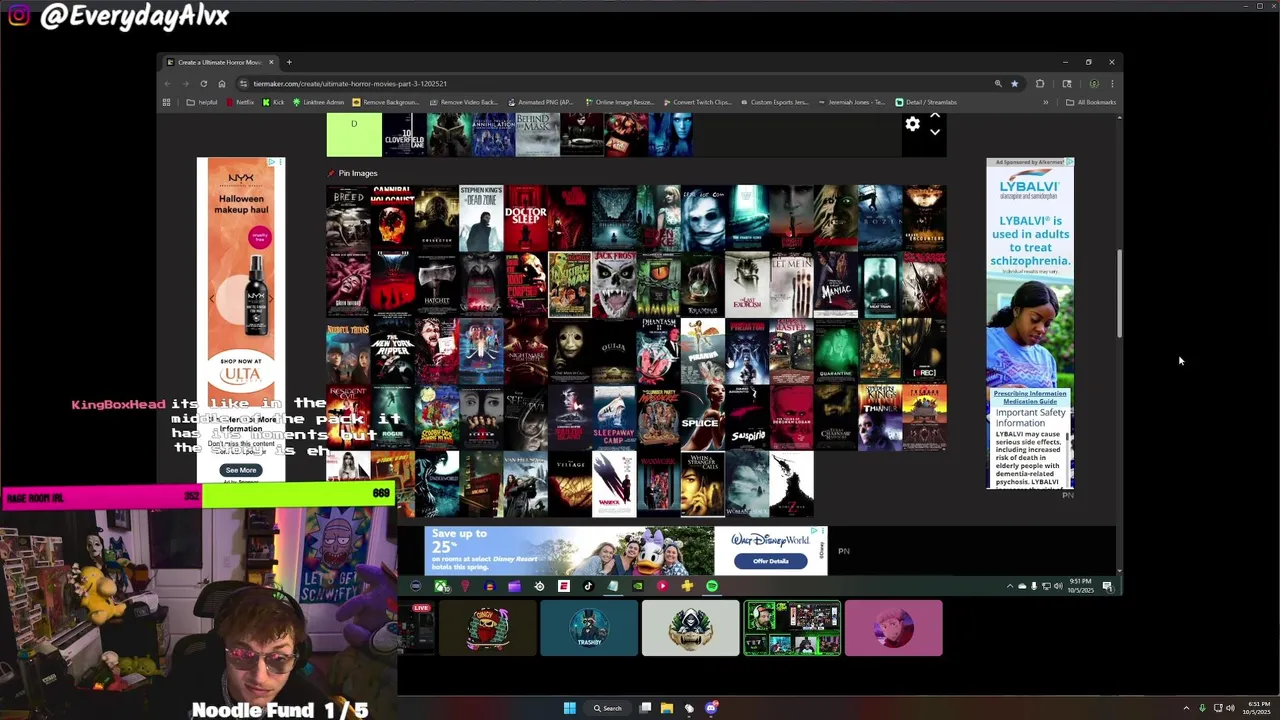This screenshot has height=720, width=1280.
Task: Open Spotify in the inner taskbar
Action: 712,586
